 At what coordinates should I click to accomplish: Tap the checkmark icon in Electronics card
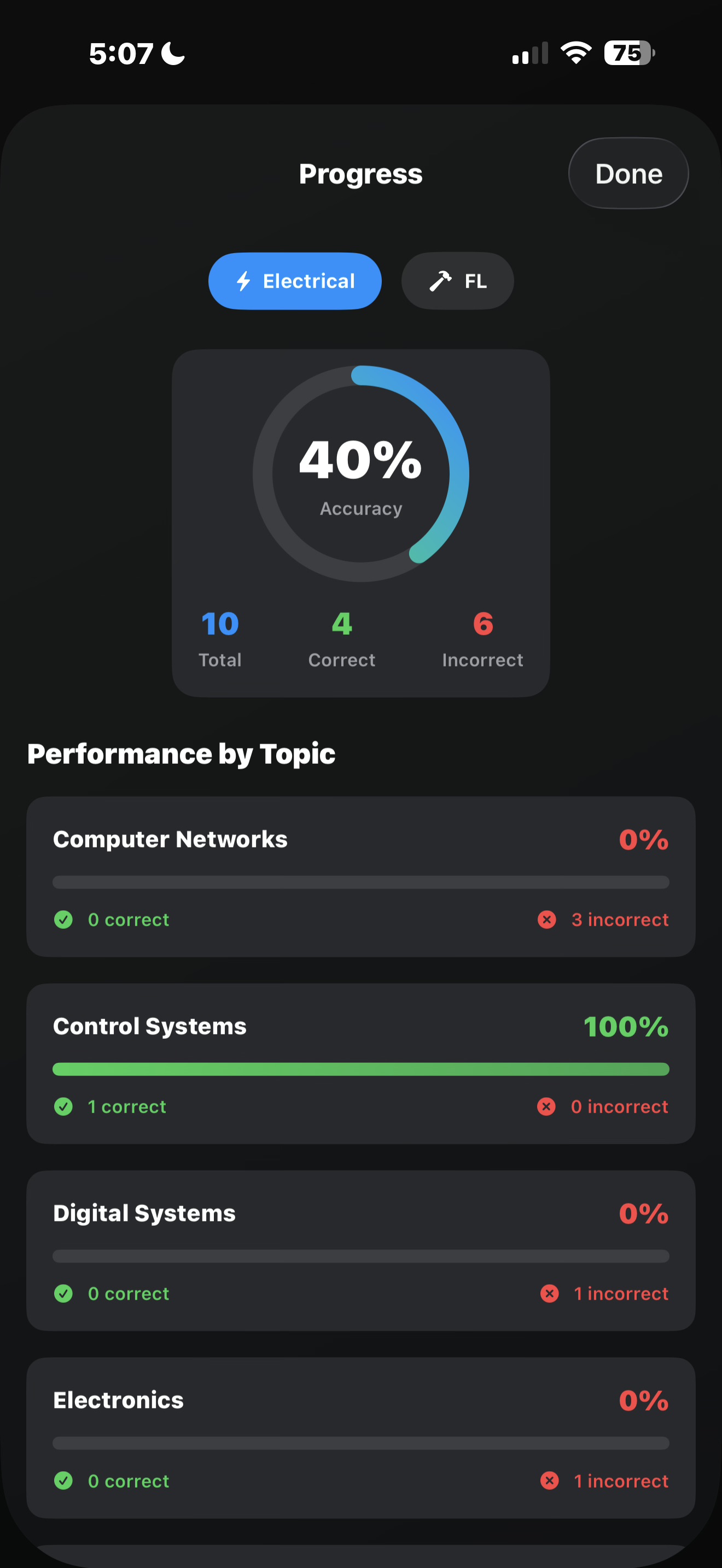click(x=63, y=1481)
